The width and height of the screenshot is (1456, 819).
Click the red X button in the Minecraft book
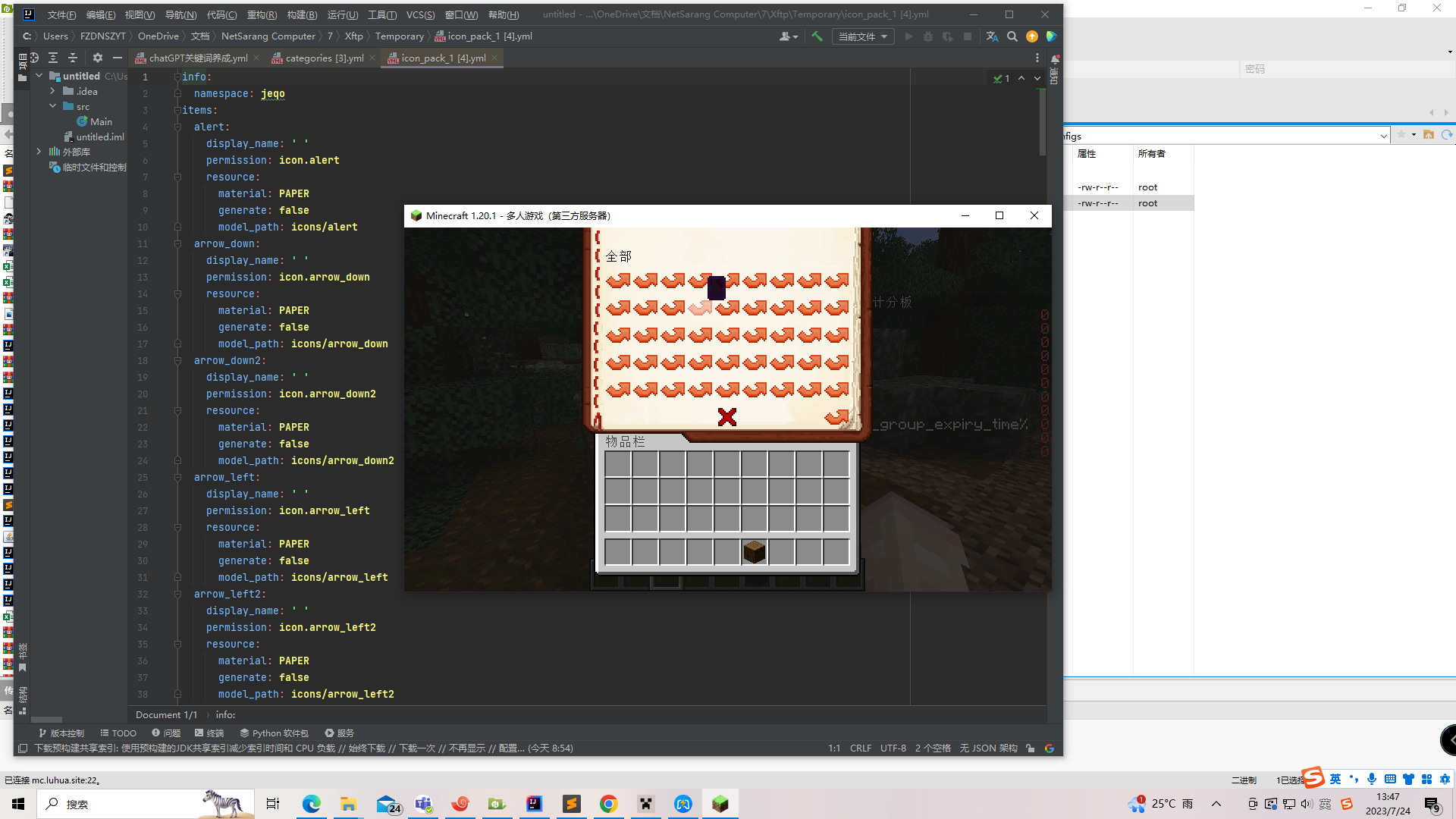726,416
